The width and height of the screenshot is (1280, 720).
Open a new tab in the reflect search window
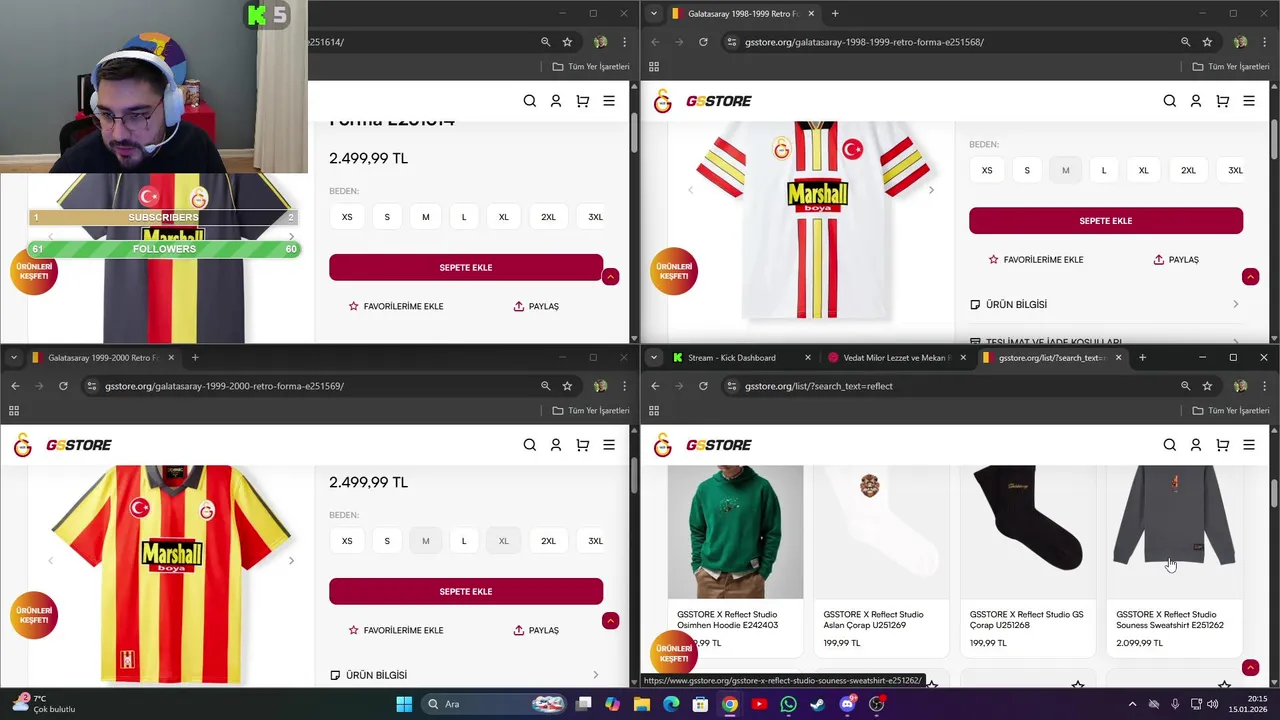[x=1142, y=357]
